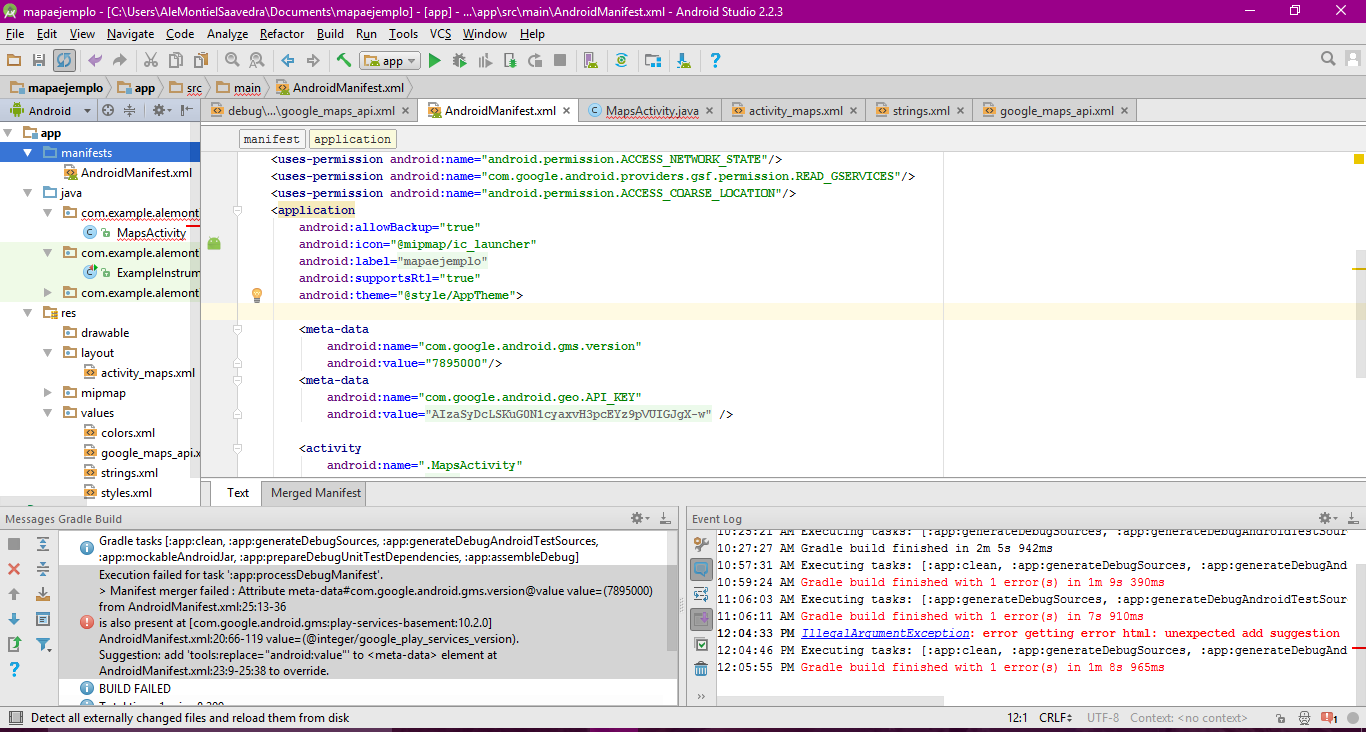The height and width of the screenshot is (732, 1366).
Task: Click CRLF line separator in status bar
Action: (1055, 717)
